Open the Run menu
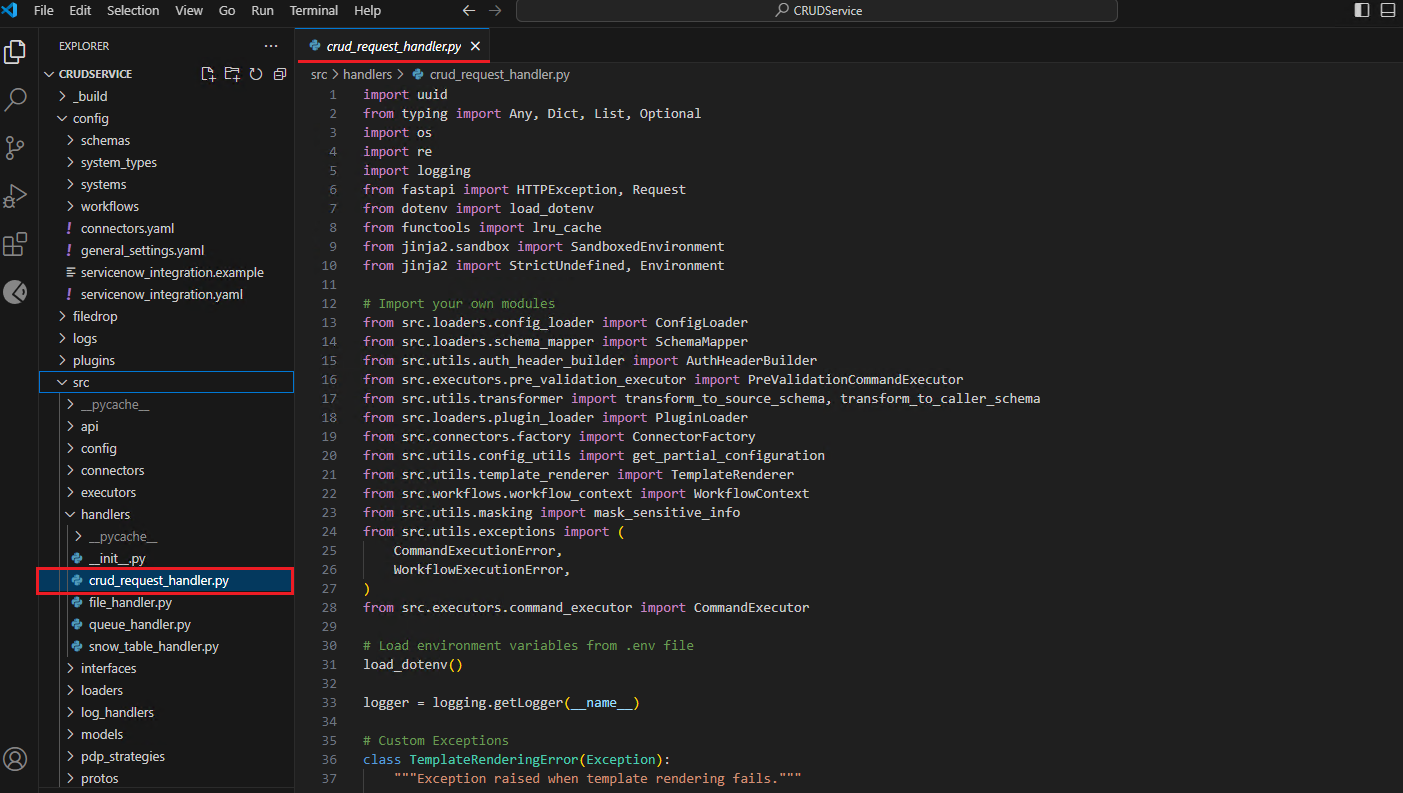Image resolution: width=1403 pixels, height=793 pixels. point(263,10)
